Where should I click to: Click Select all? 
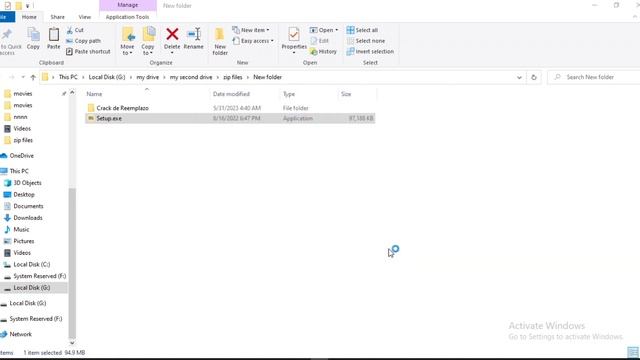[362, 30]
